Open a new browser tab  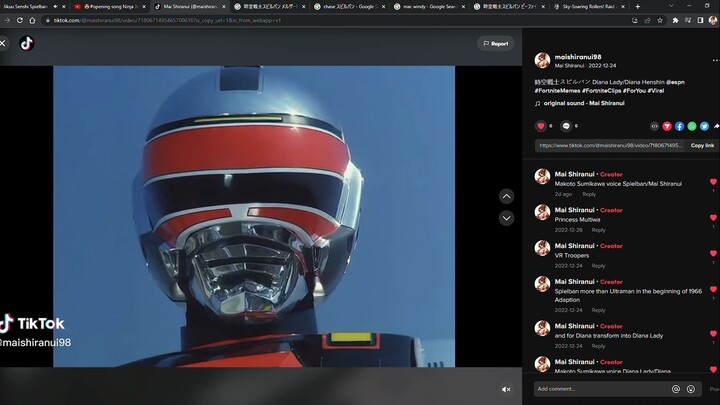tap(637, 6)
